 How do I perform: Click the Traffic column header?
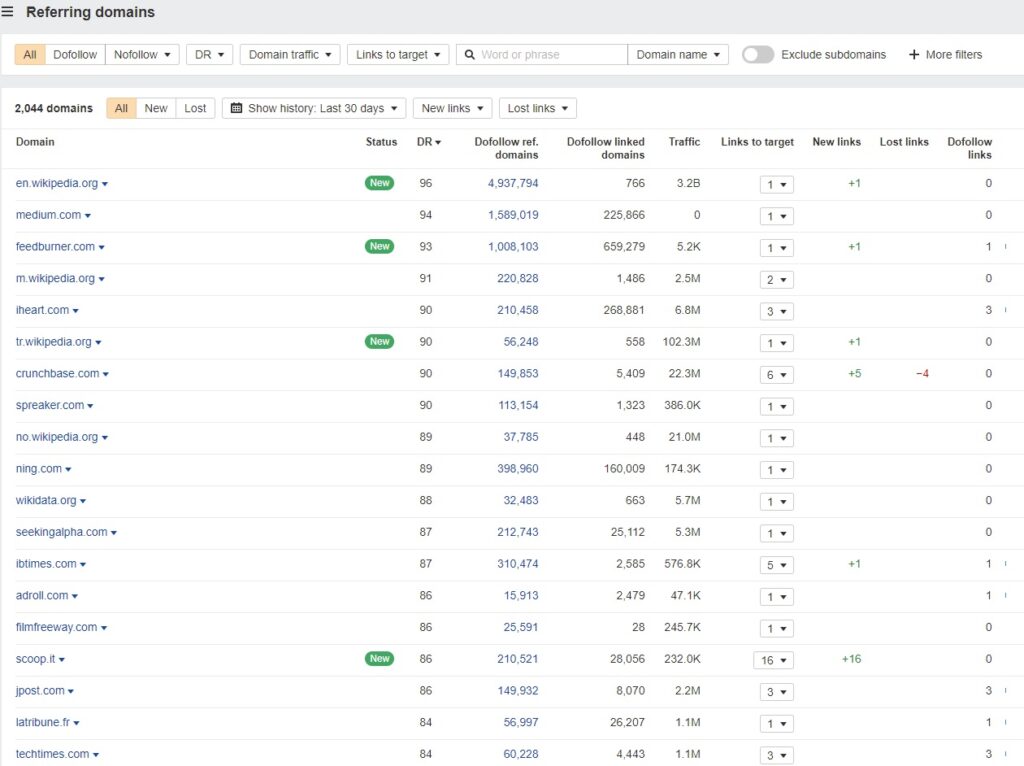[684, 142]
